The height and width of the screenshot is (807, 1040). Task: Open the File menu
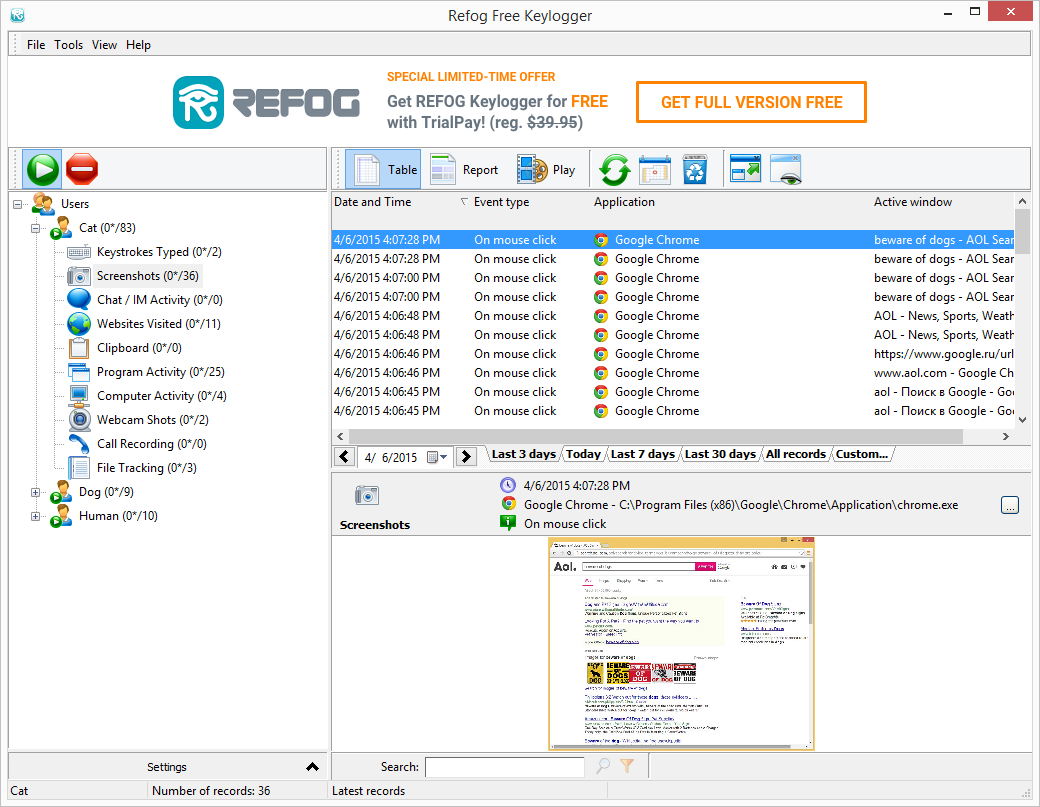(36, 44)
